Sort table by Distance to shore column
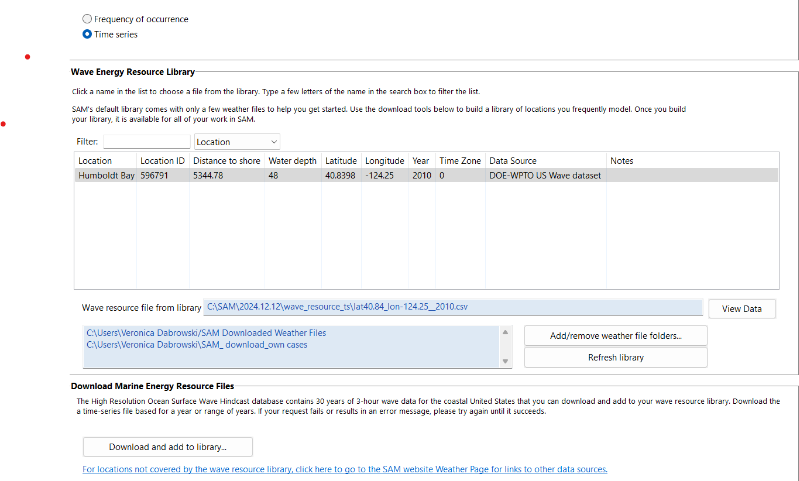 click(x=228, y=160)
